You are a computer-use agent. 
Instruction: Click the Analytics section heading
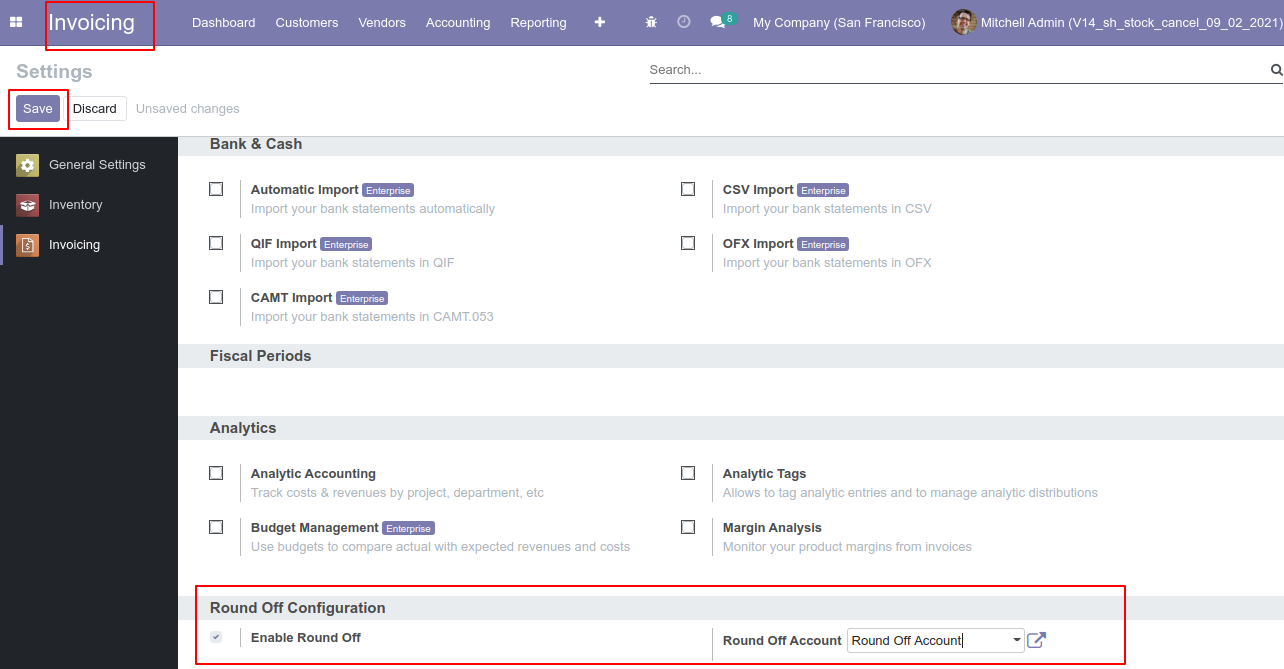click(243, 428)
